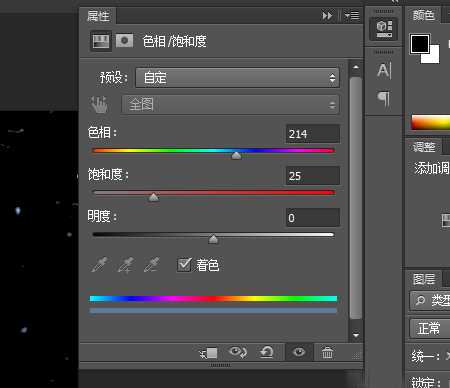
Task: Switch to the 属性 Properties tab
Action: pyautogui.click(x=98, y=16)
